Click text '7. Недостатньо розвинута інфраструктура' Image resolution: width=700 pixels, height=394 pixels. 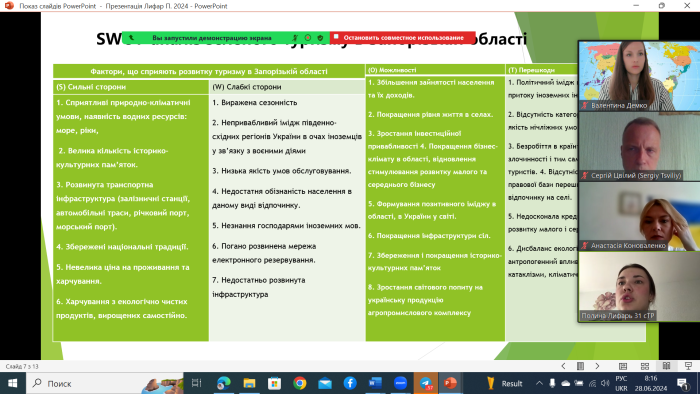pyautogui.click(x=259, y=287)
